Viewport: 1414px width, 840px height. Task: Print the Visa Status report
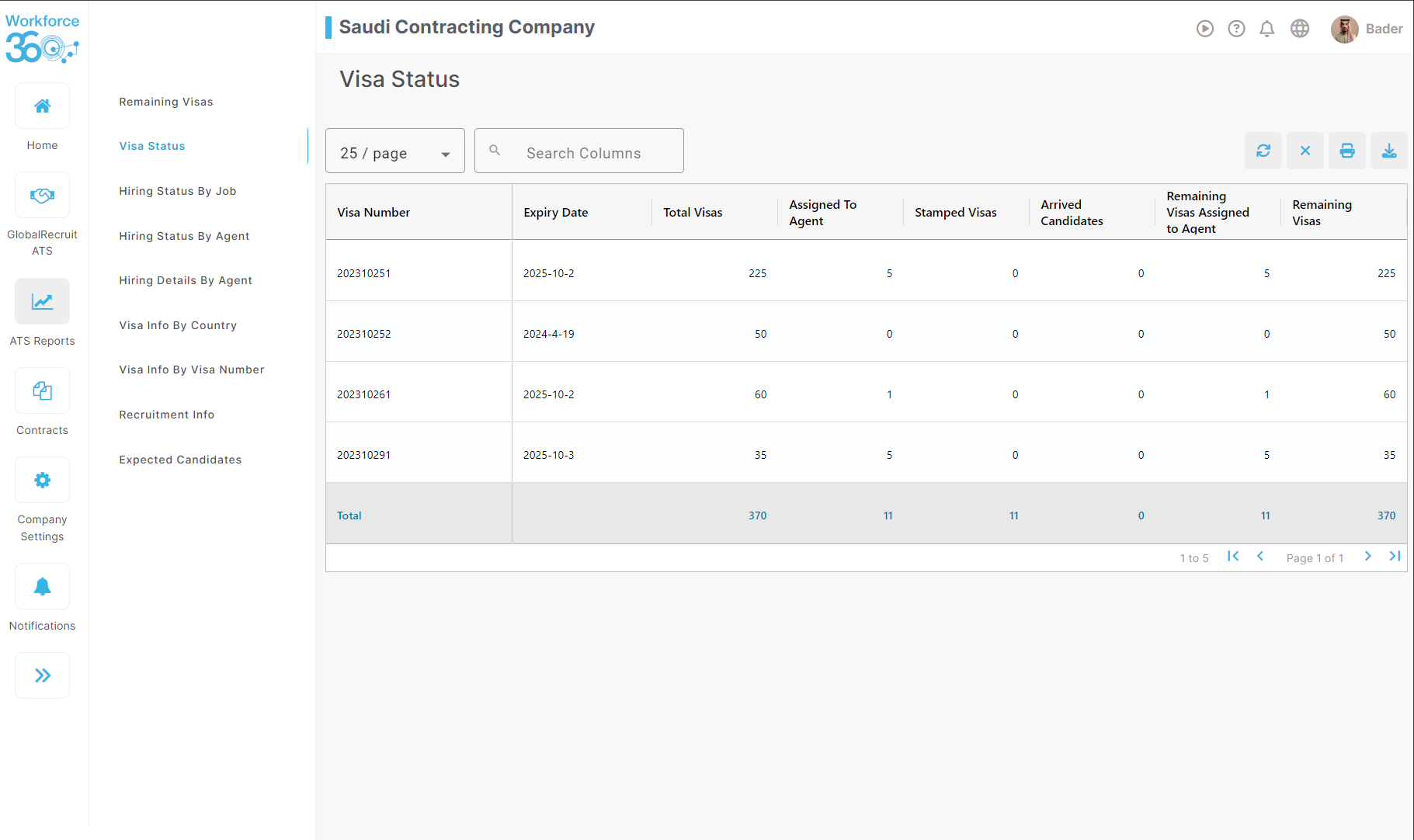(x=1347, y=151)
